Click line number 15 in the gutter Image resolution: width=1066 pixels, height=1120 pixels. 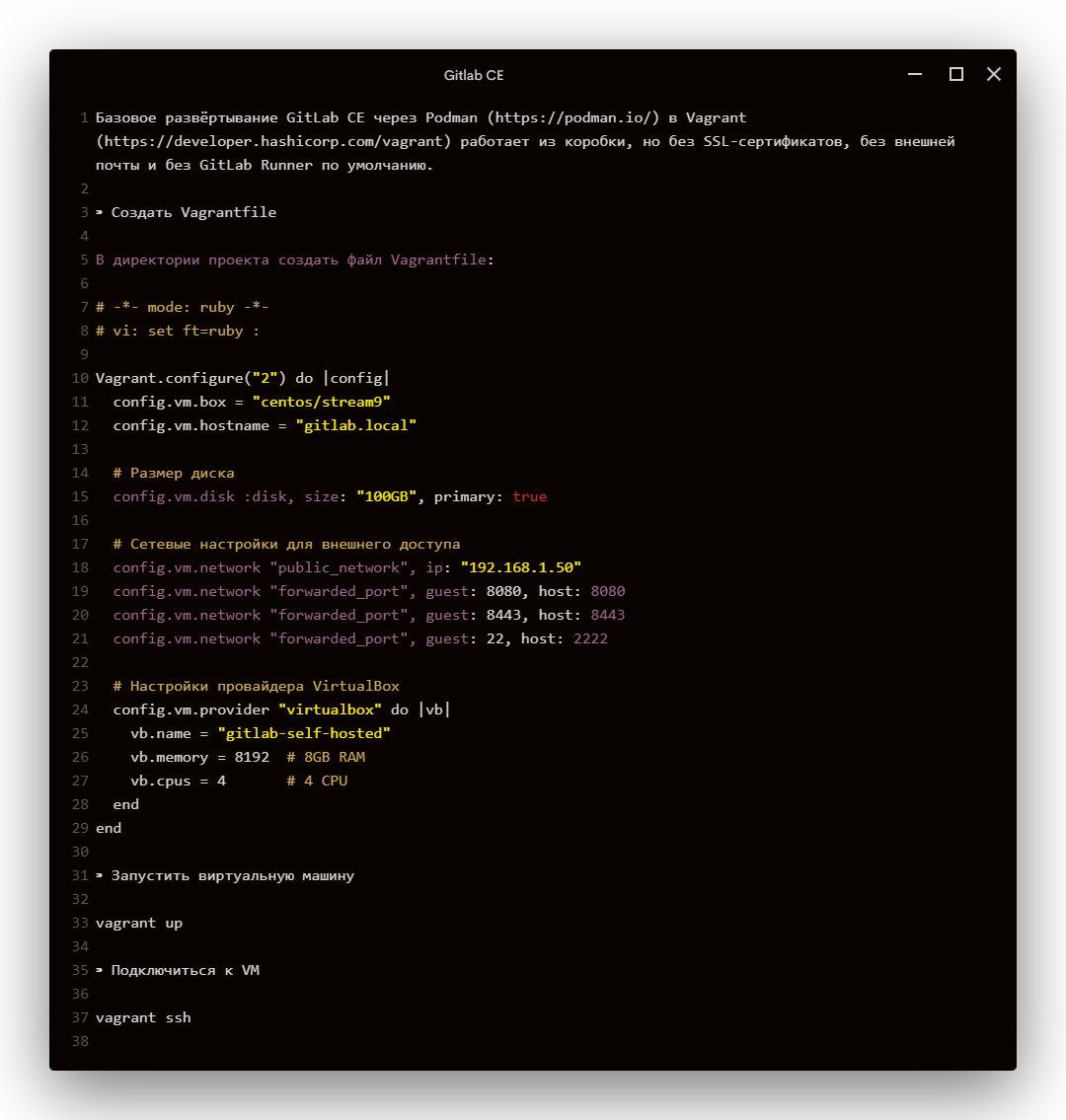(80, 496)
